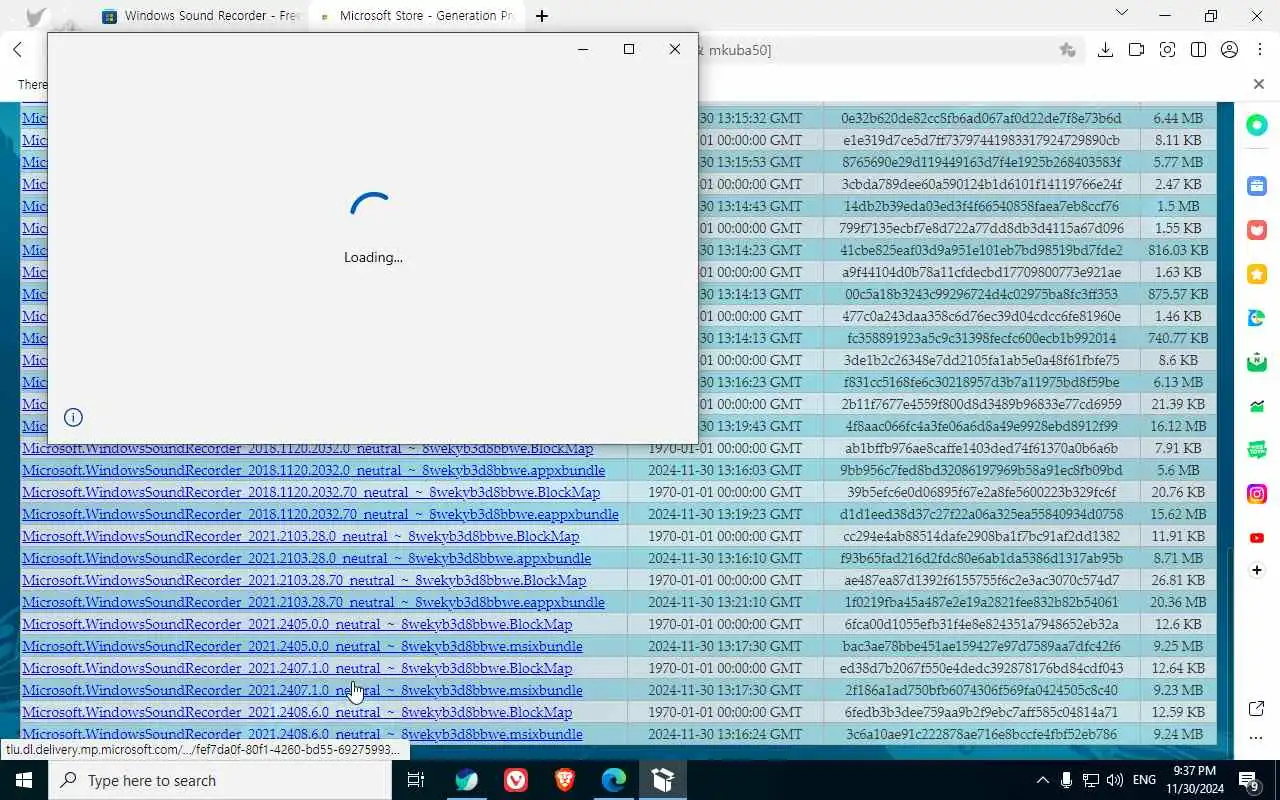Show hidden system tray icons
This screenshot has height=800, width=1280.
1042,780
